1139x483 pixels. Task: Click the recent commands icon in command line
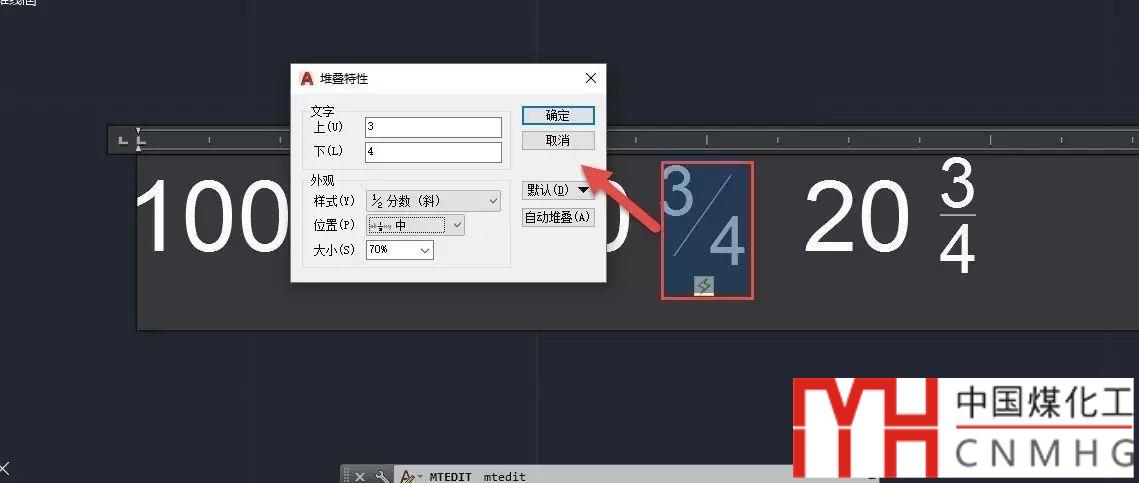pos(410,477)
